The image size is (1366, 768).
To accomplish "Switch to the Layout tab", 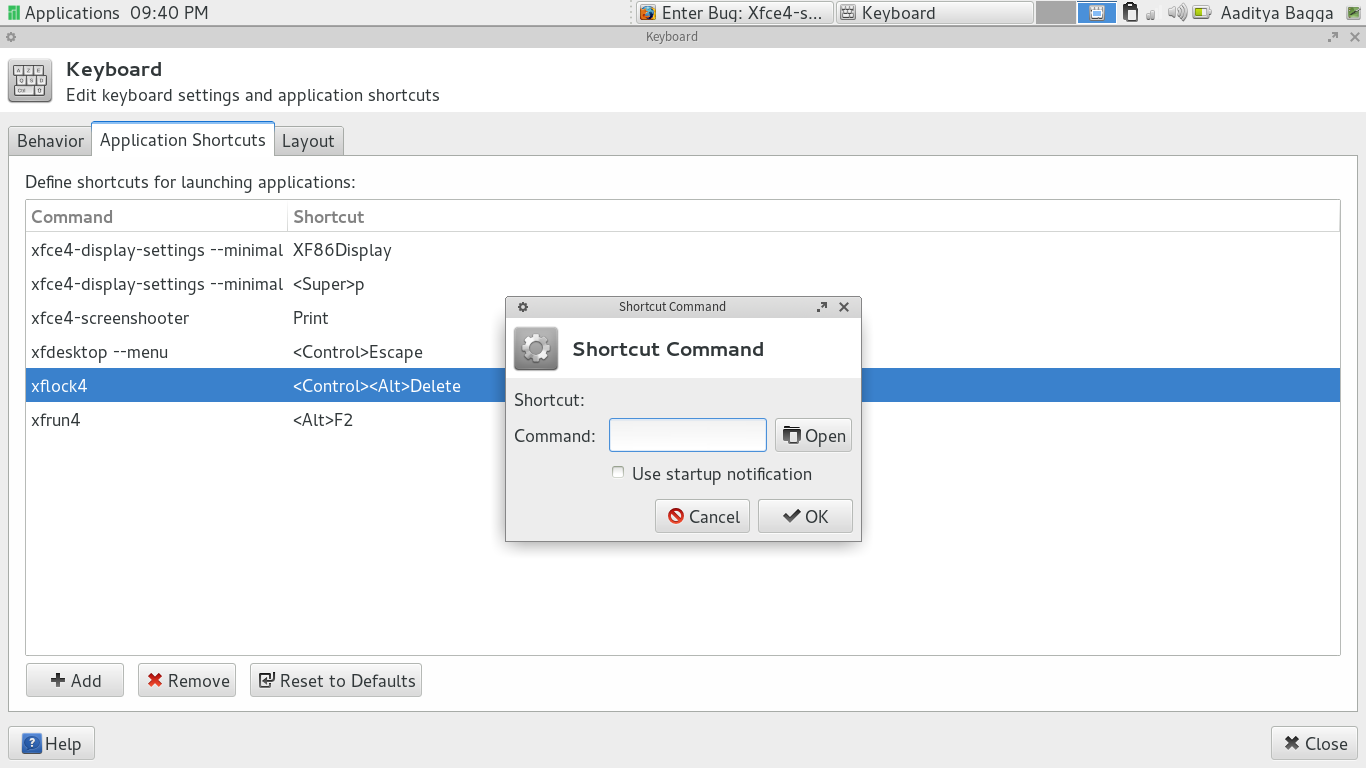I will (x=308, y=141).
